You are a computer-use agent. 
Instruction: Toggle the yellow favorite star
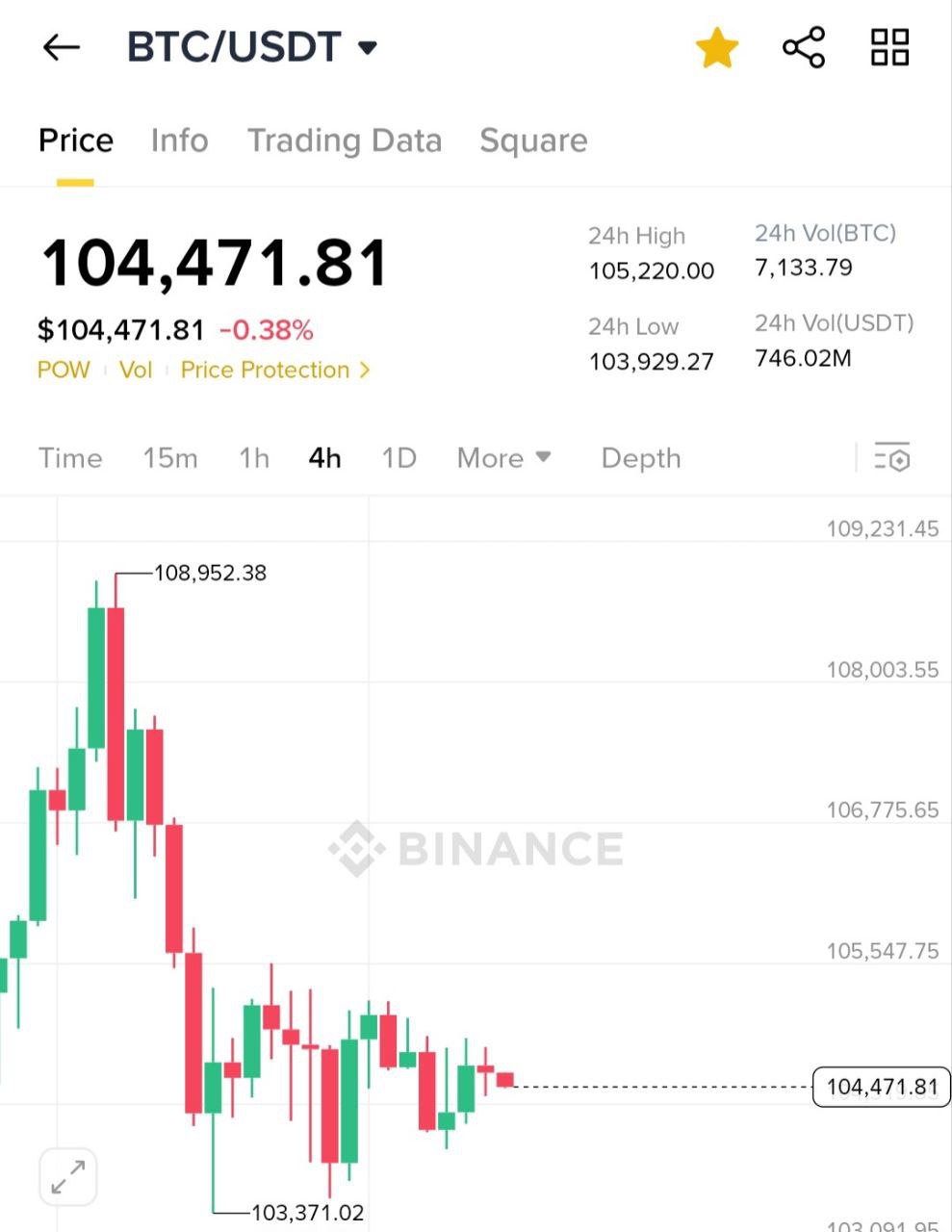click(717, 48)
